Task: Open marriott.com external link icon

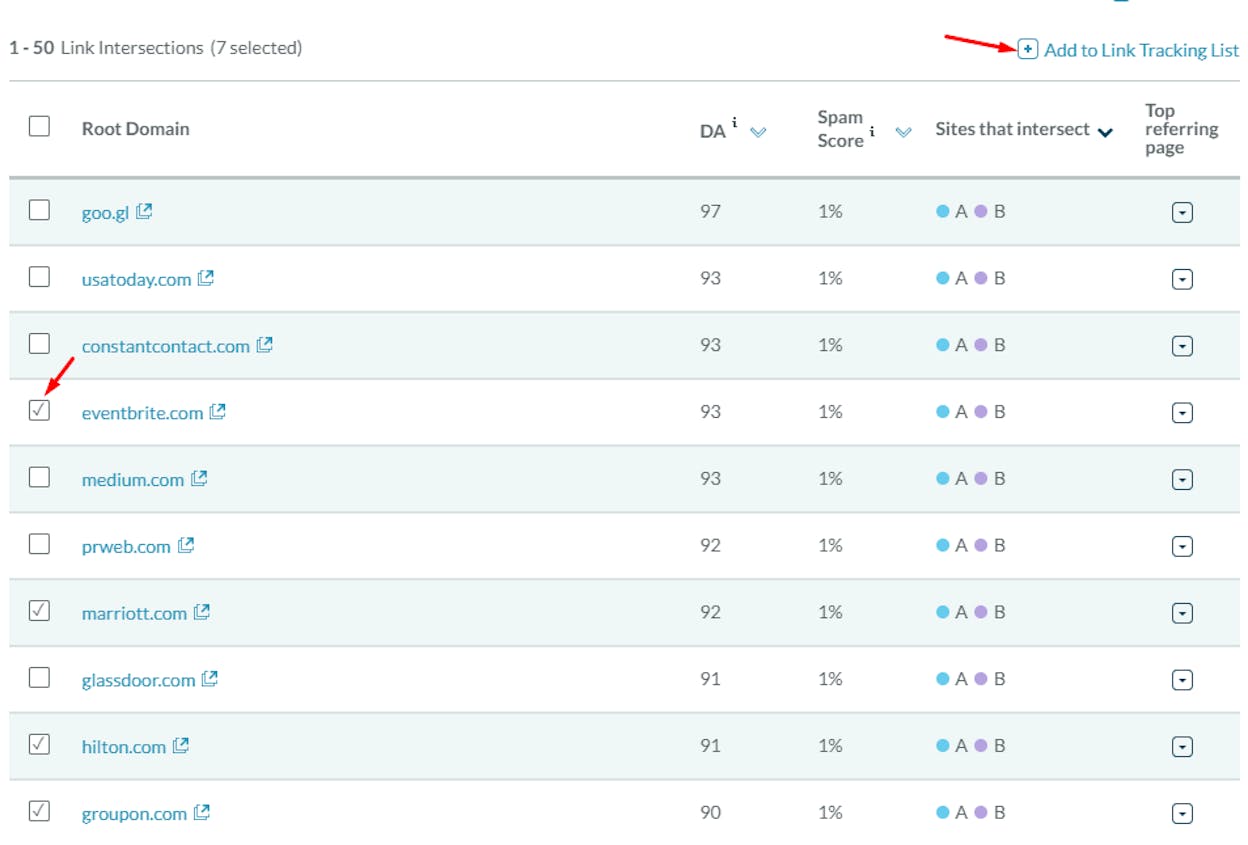Action: tap(202, 611)
